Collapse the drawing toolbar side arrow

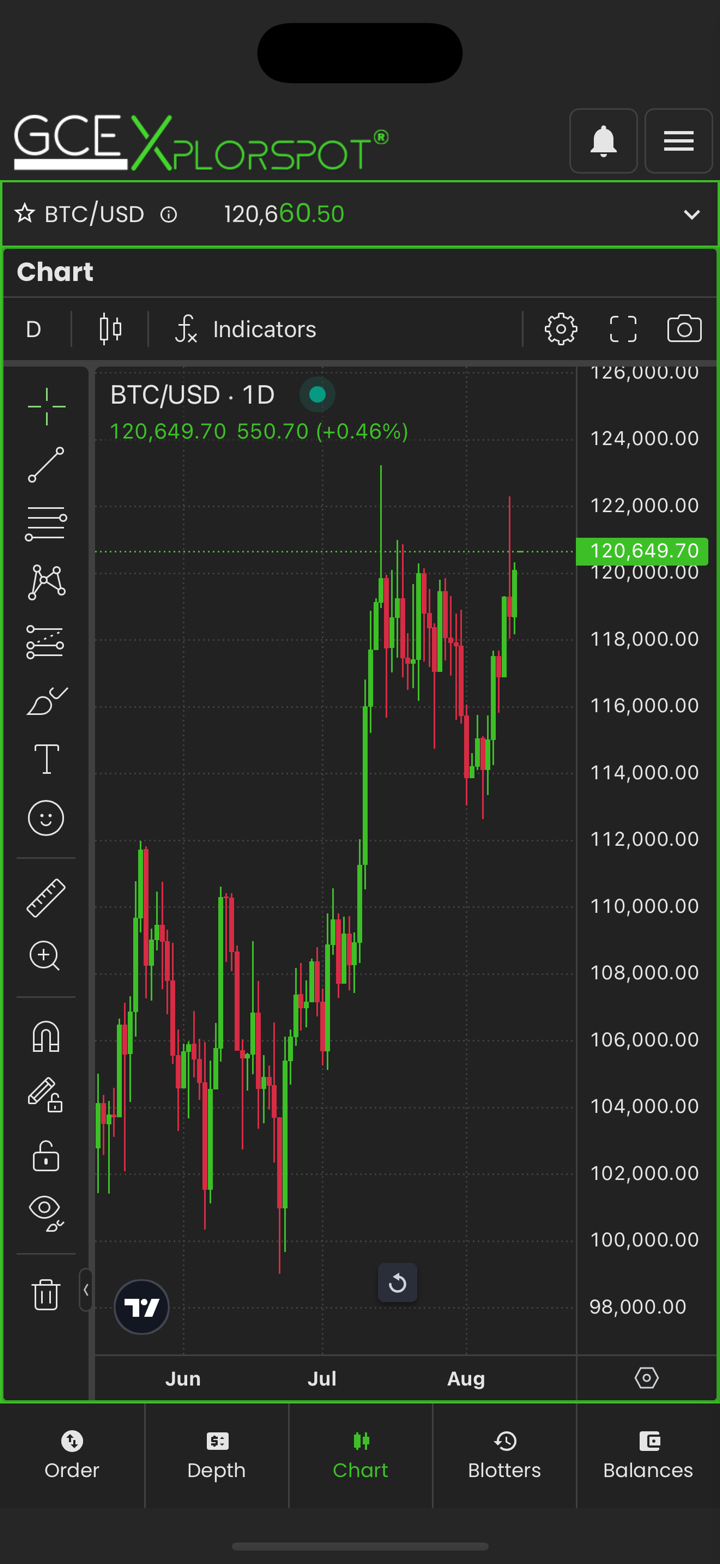coord(86,1290)
